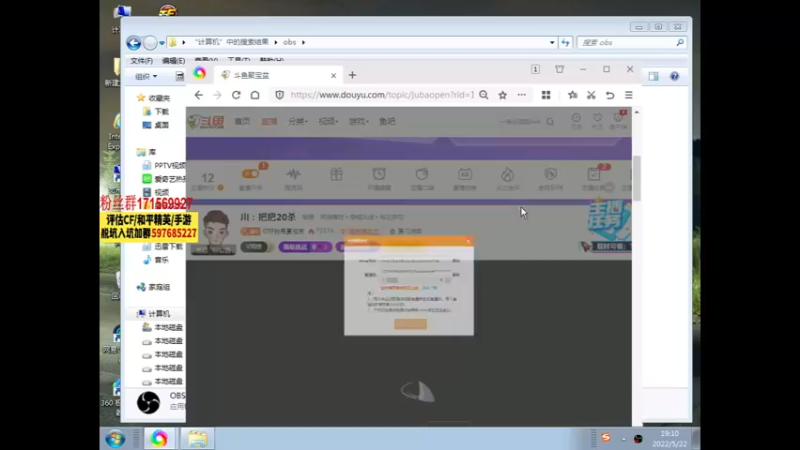This screenshot has height=450, width=800.
Task: Open the 火力全开 flame icon
Action: pyautogui.click(x=507, y=178)
